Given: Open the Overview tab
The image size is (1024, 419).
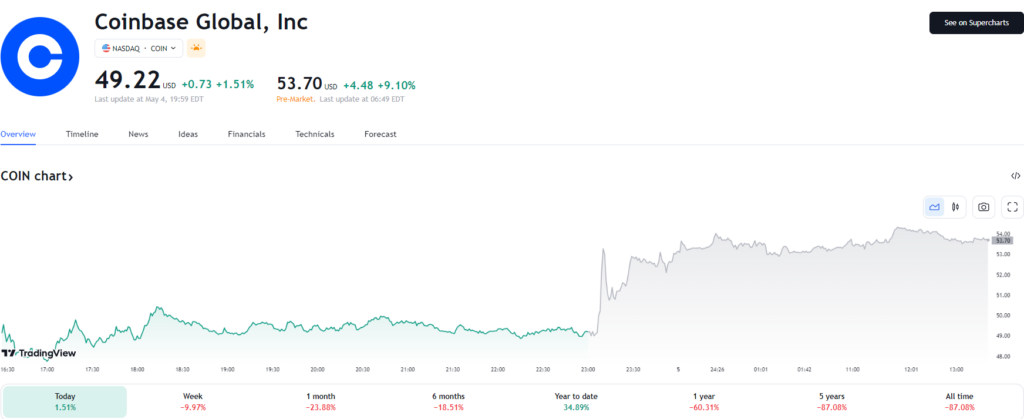Looking at the screenshot, I should pos(18,134).
